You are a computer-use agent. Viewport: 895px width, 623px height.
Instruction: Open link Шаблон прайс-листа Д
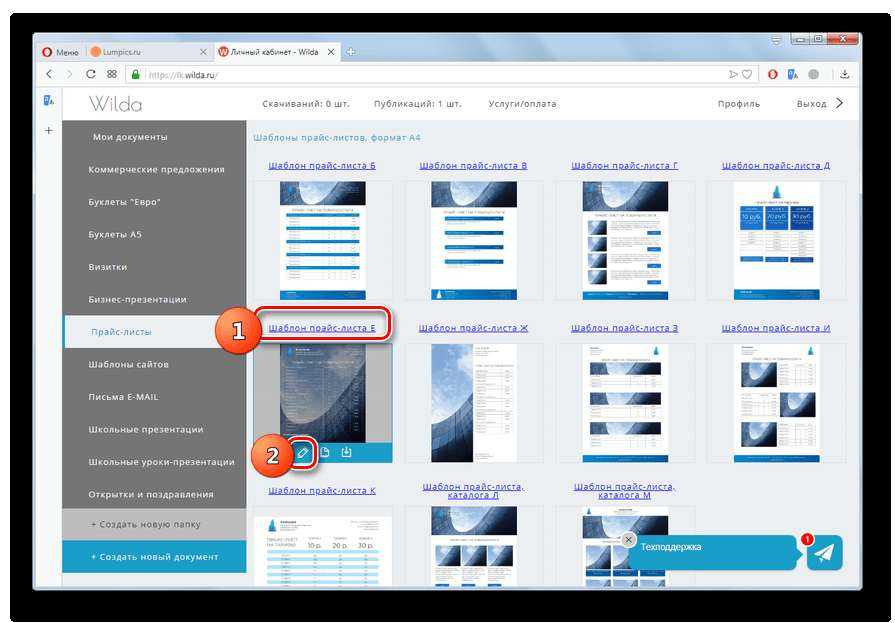[x=776, y=166]
